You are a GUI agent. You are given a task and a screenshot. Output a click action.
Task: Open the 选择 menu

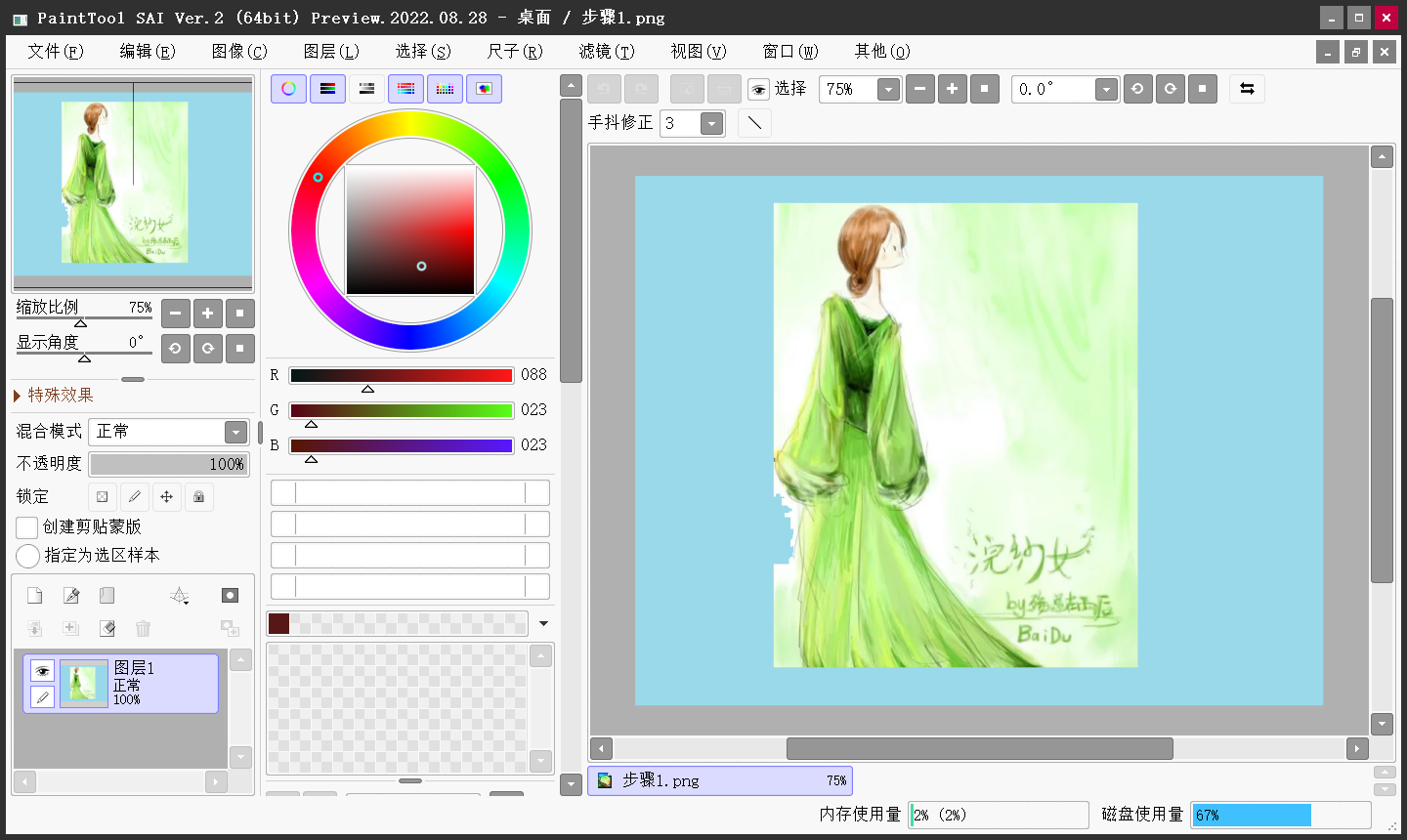423,52
